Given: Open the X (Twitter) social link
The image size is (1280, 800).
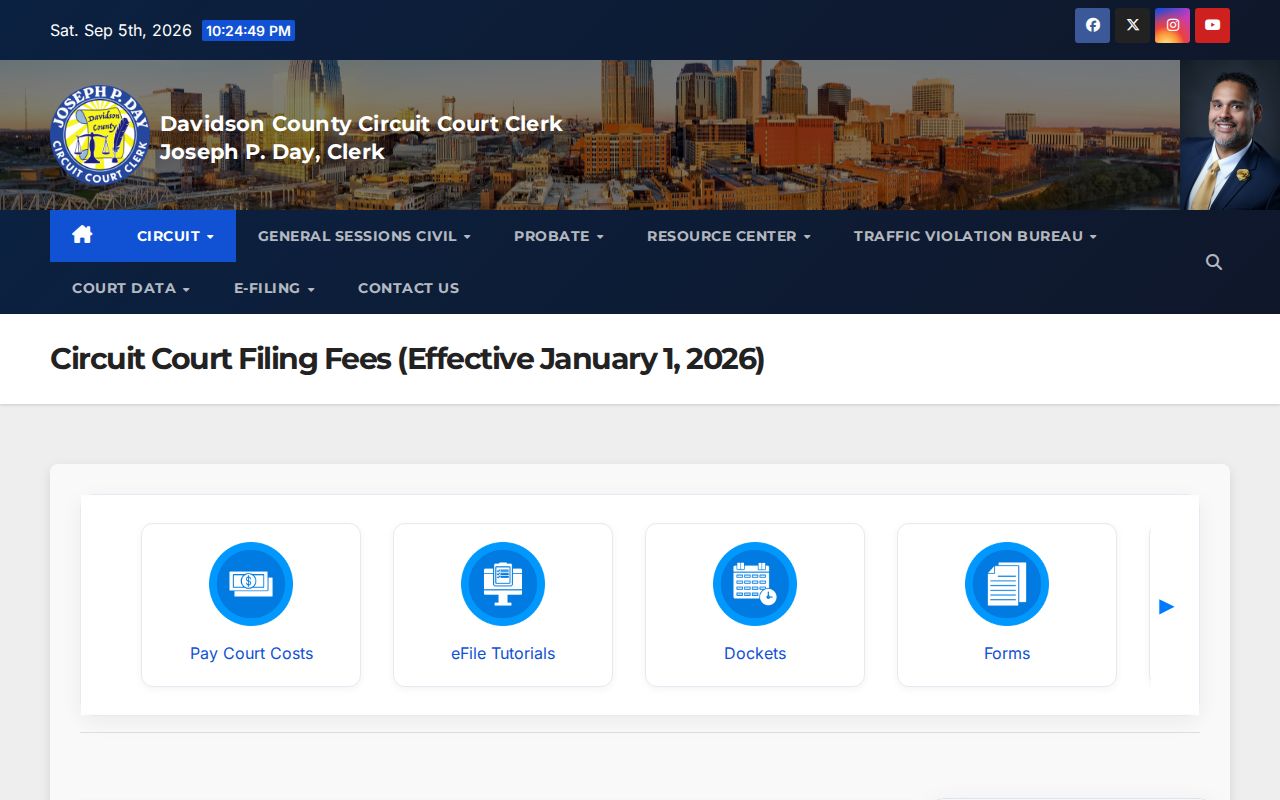Looking at the screenshot, I should click(1132, 25).
